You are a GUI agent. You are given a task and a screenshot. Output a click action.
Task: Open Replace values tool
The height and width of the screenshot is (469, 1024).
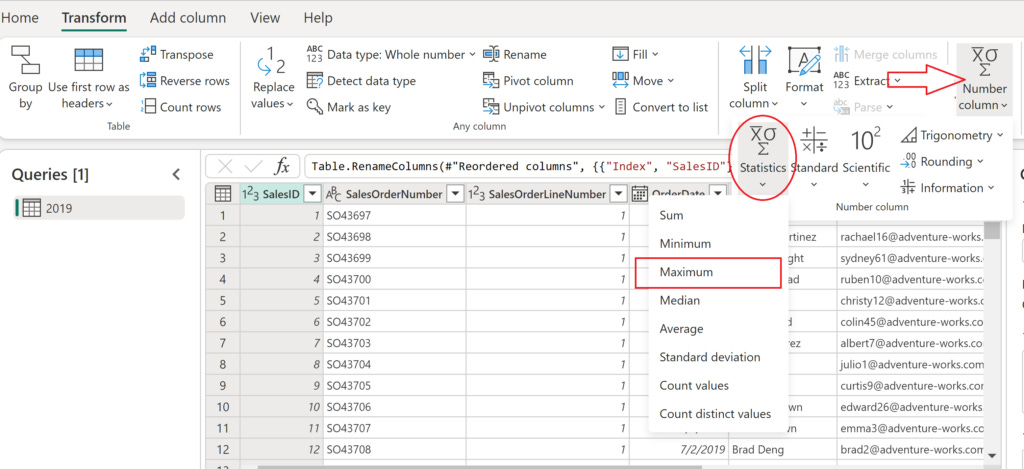[x=274, y=77]
